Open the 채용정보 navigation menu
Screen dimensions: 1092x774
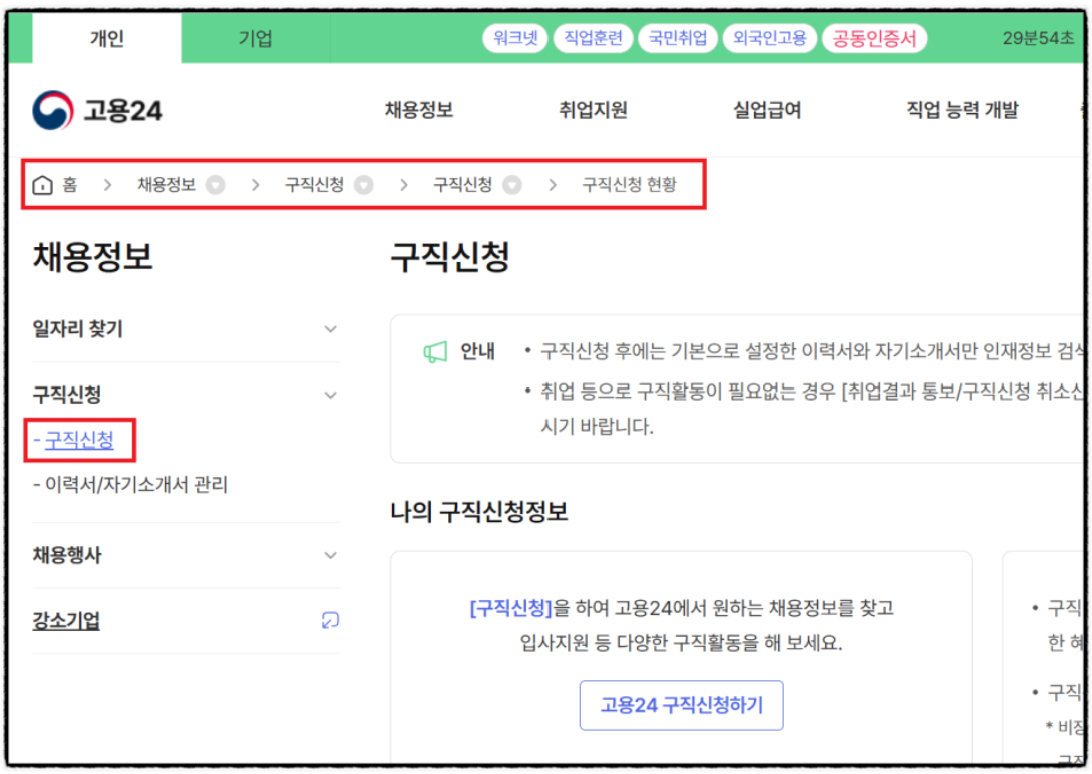tap(419, 112)
